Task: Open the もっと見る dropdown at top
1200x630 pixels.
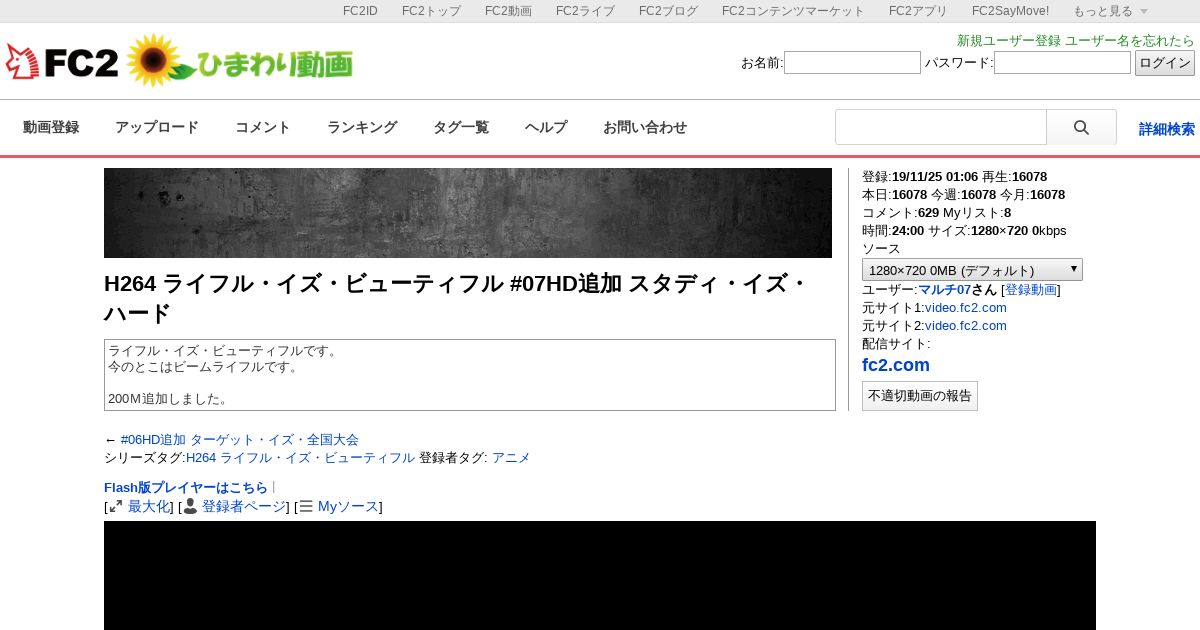Action: click(1110, 11)
